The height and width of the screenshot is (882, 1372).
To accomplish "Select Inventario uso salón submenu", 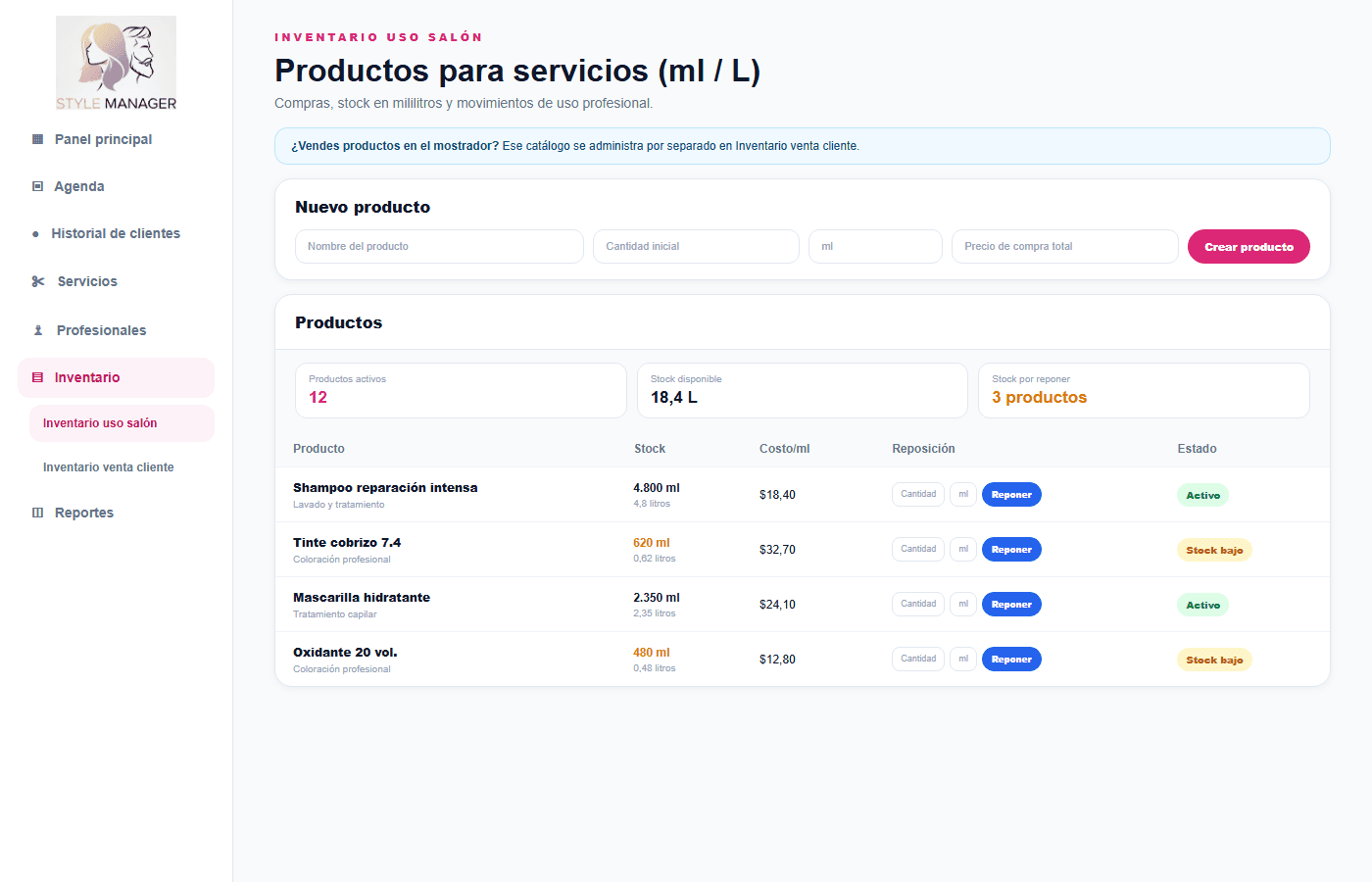I will (x=122, y=423).
